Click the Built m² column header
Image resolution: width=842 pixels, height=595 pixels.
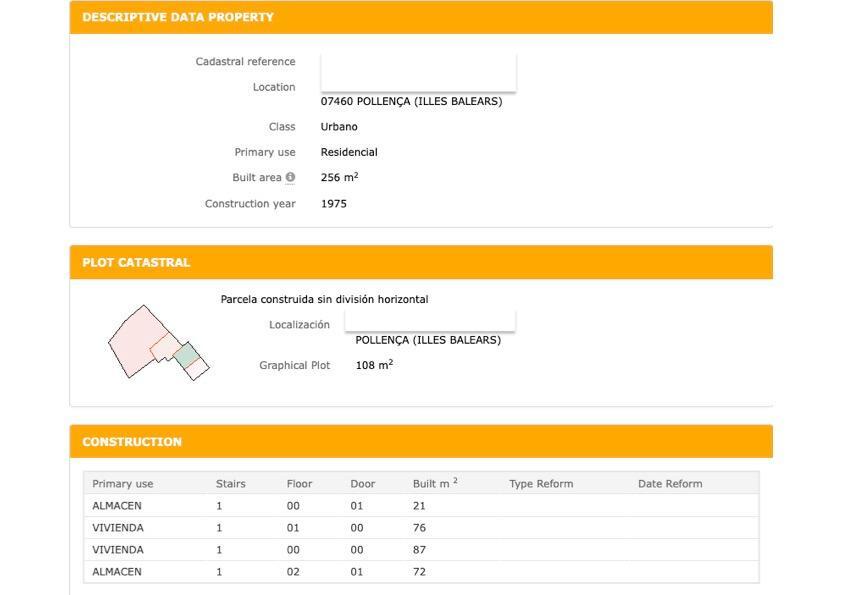(x=434, y=484)
